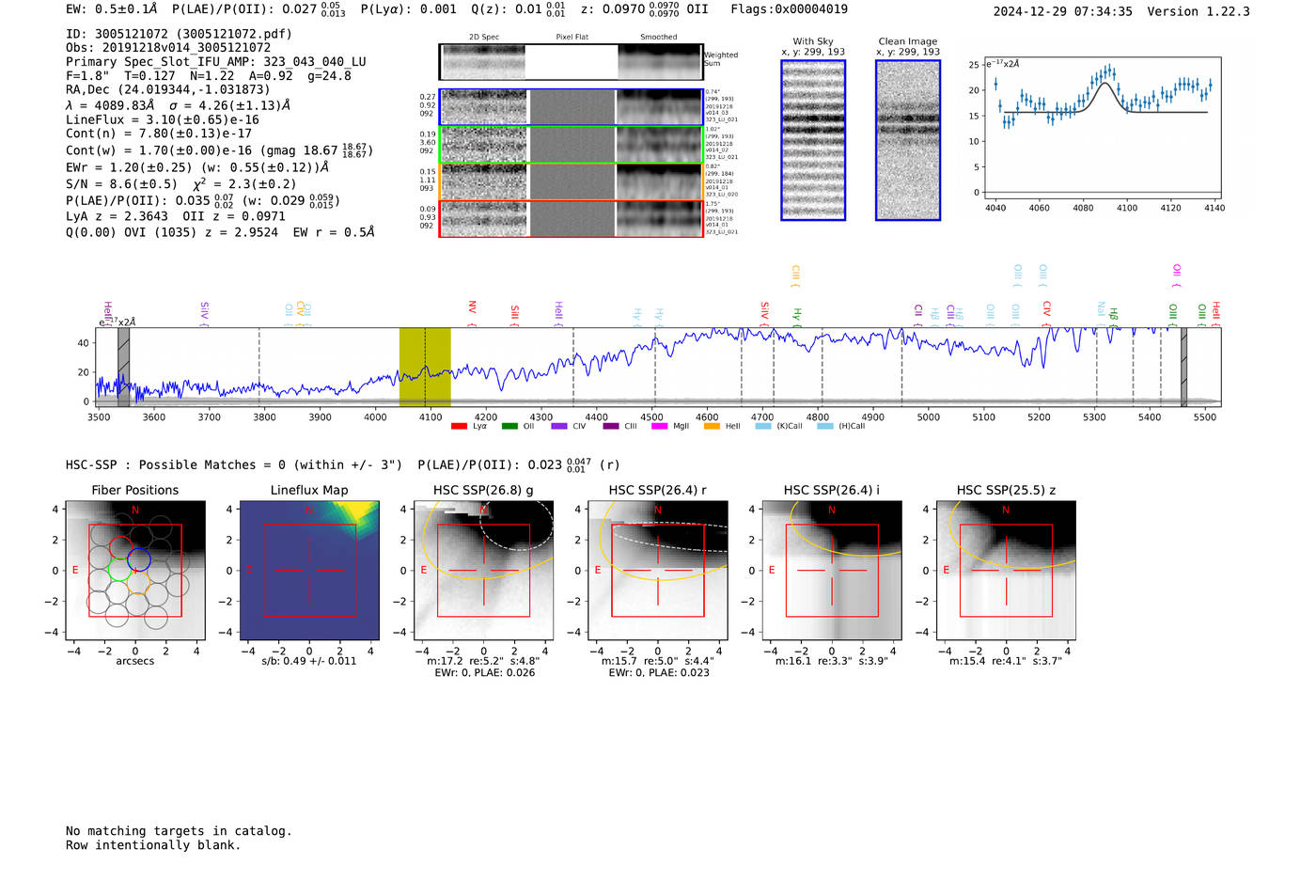1316x896 pixels.
Task: Select the orange HeII legend swatch
Action: tap(712, 427)
